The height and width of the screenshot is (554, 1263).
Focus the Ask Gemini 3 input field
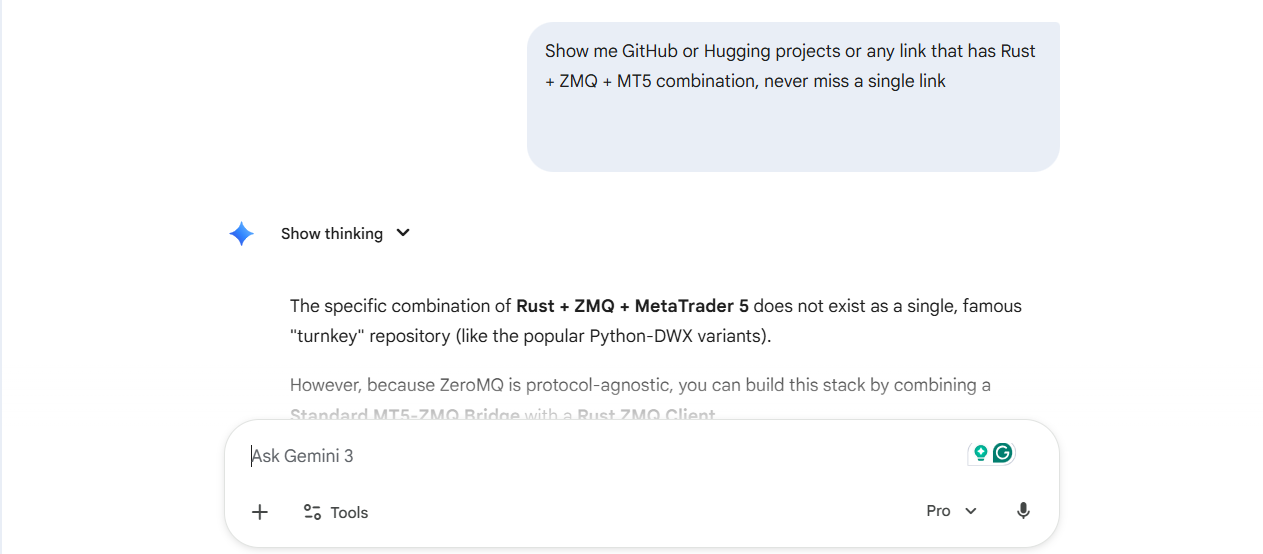pyautogui.click(x=600, y=456)
